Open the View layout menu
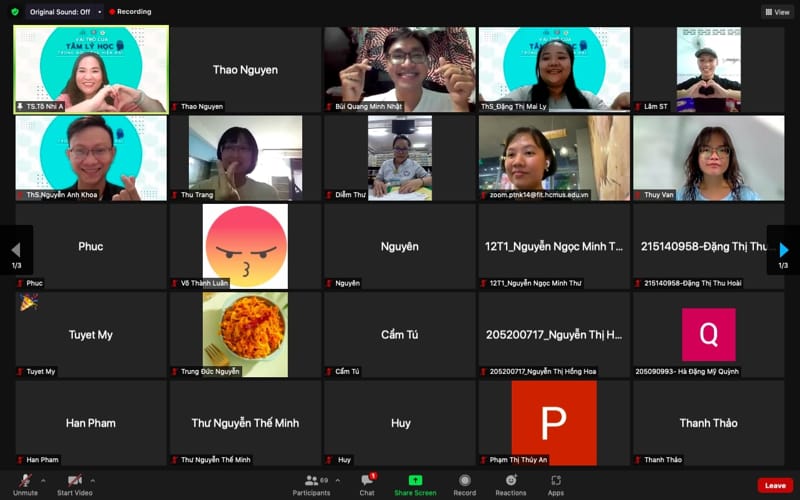 777,12
